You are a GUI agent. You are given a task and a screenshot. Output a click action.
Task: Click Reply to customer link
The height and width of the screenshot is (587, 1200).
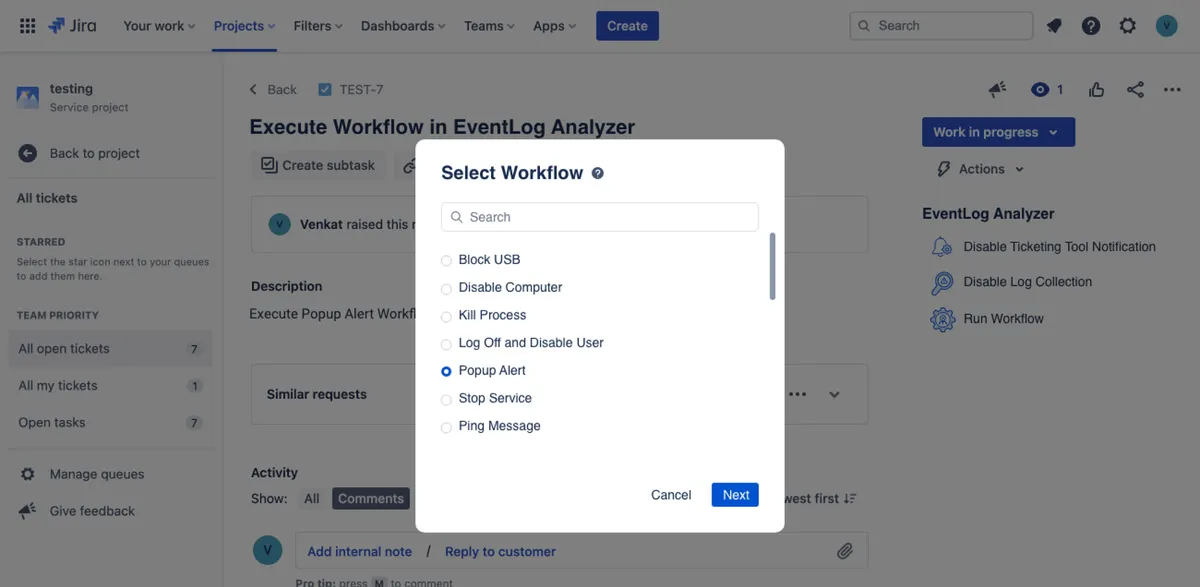point(500,551)
